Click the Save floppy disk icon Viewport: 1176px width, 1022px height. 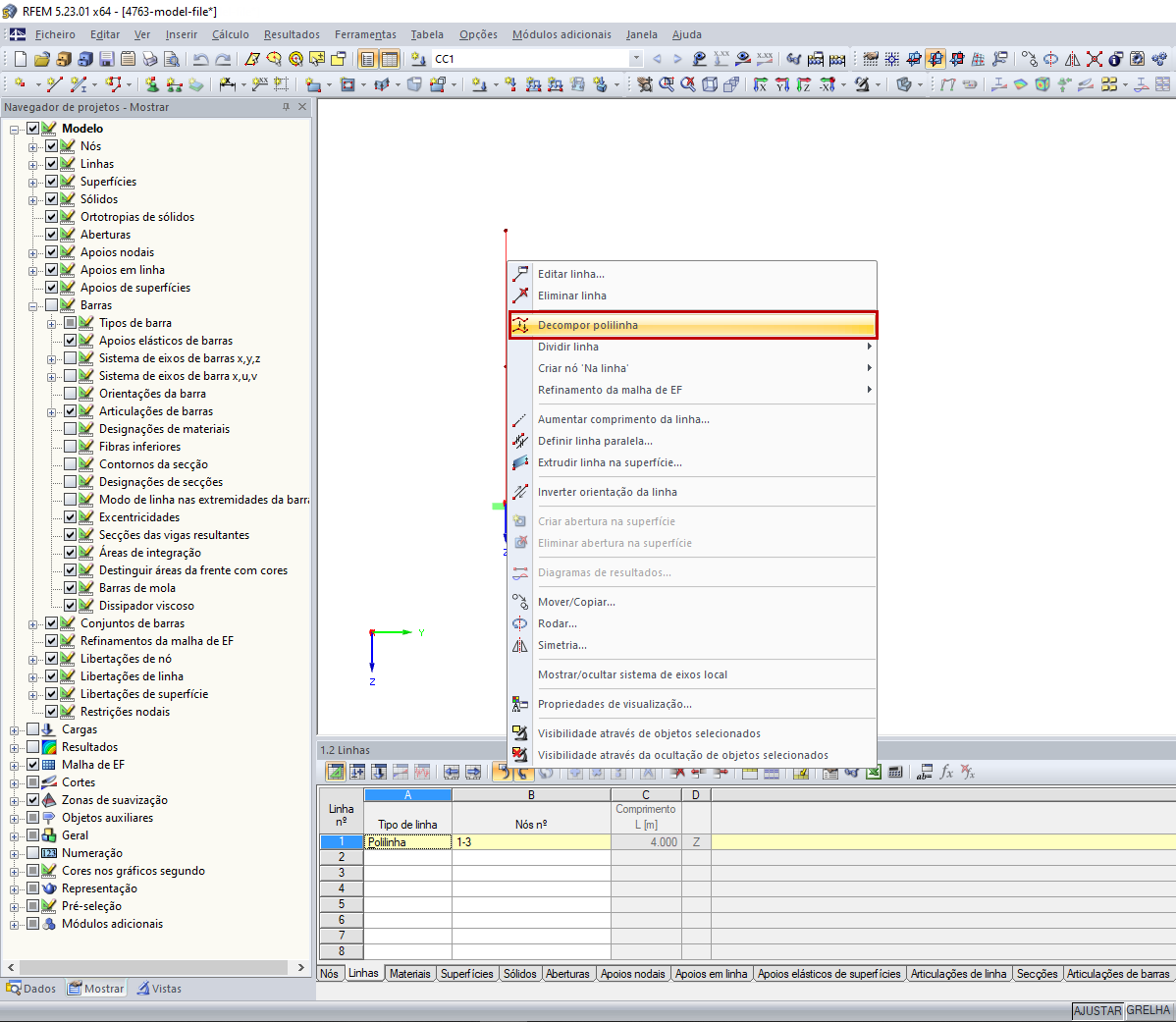point(107,59)
